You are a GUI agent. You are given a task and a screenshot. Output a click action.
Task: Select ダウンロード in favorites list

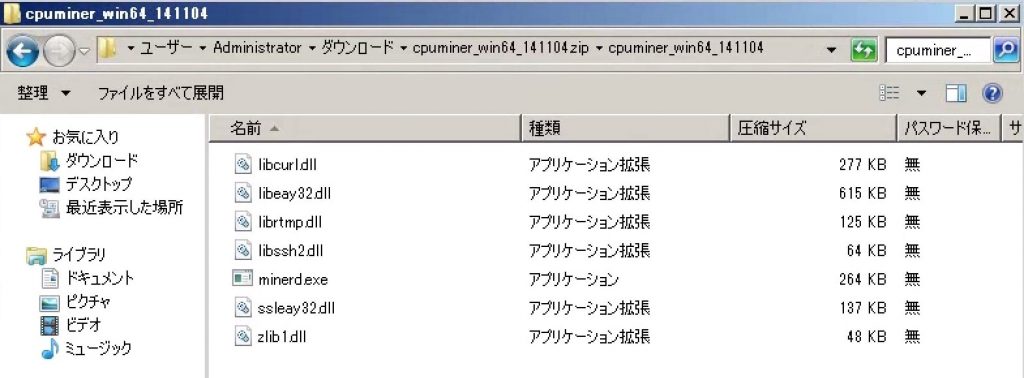pyautogui.click(x=101, y=160)
